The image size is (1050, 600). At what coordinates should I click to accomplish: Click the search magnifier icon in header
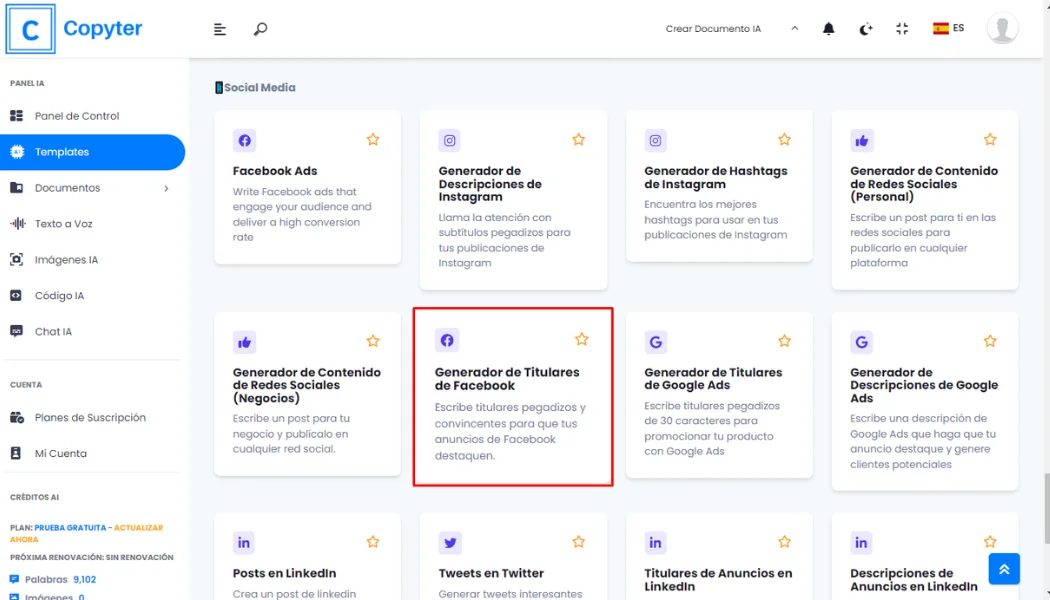260,29
